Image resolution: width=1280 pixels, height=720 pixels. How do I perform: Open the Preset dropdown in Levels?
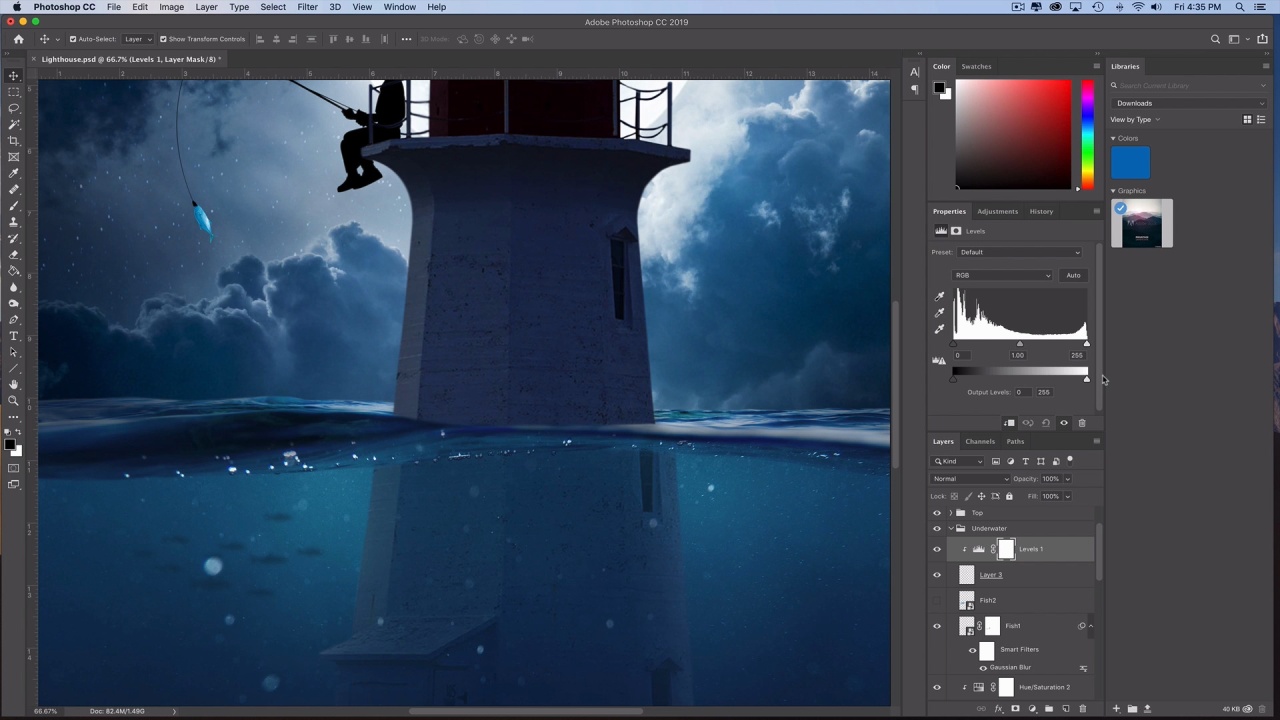click(x=1019, y=252)
